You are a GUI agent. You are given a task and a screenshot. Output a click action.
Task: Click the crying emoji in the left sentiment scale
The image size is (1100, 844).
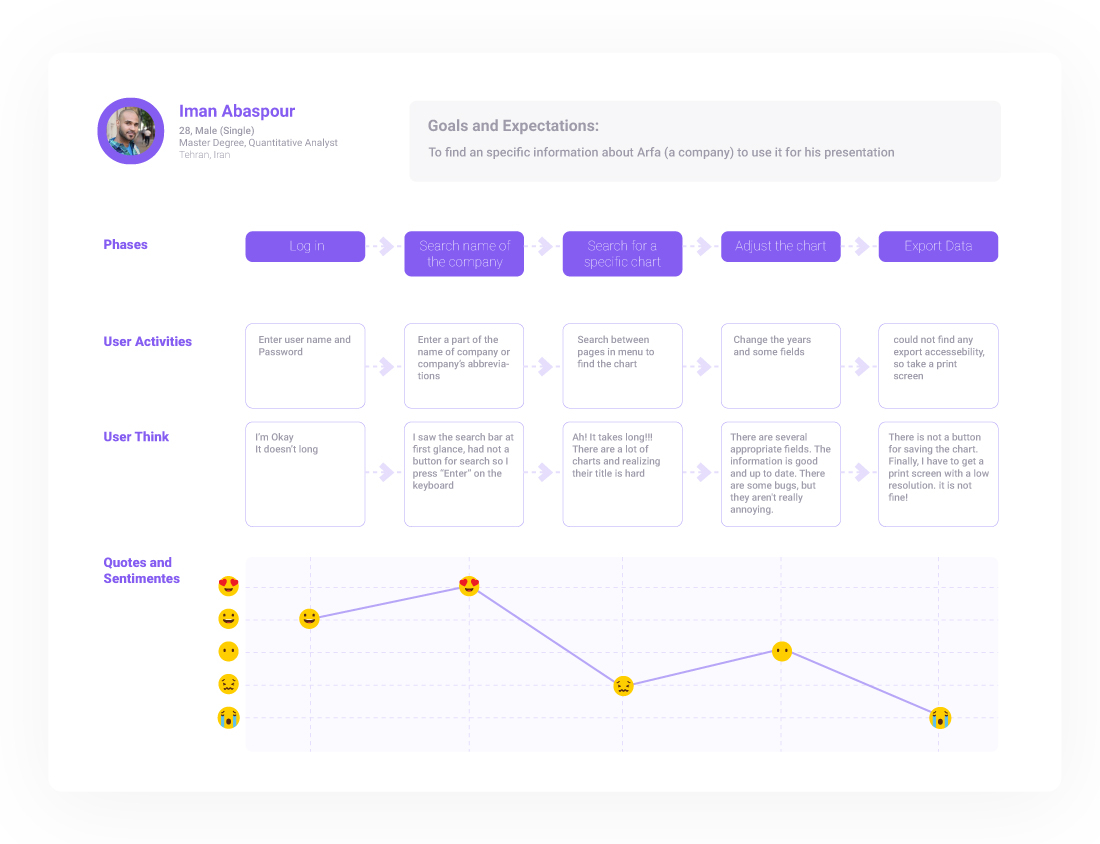coord(229,717)
